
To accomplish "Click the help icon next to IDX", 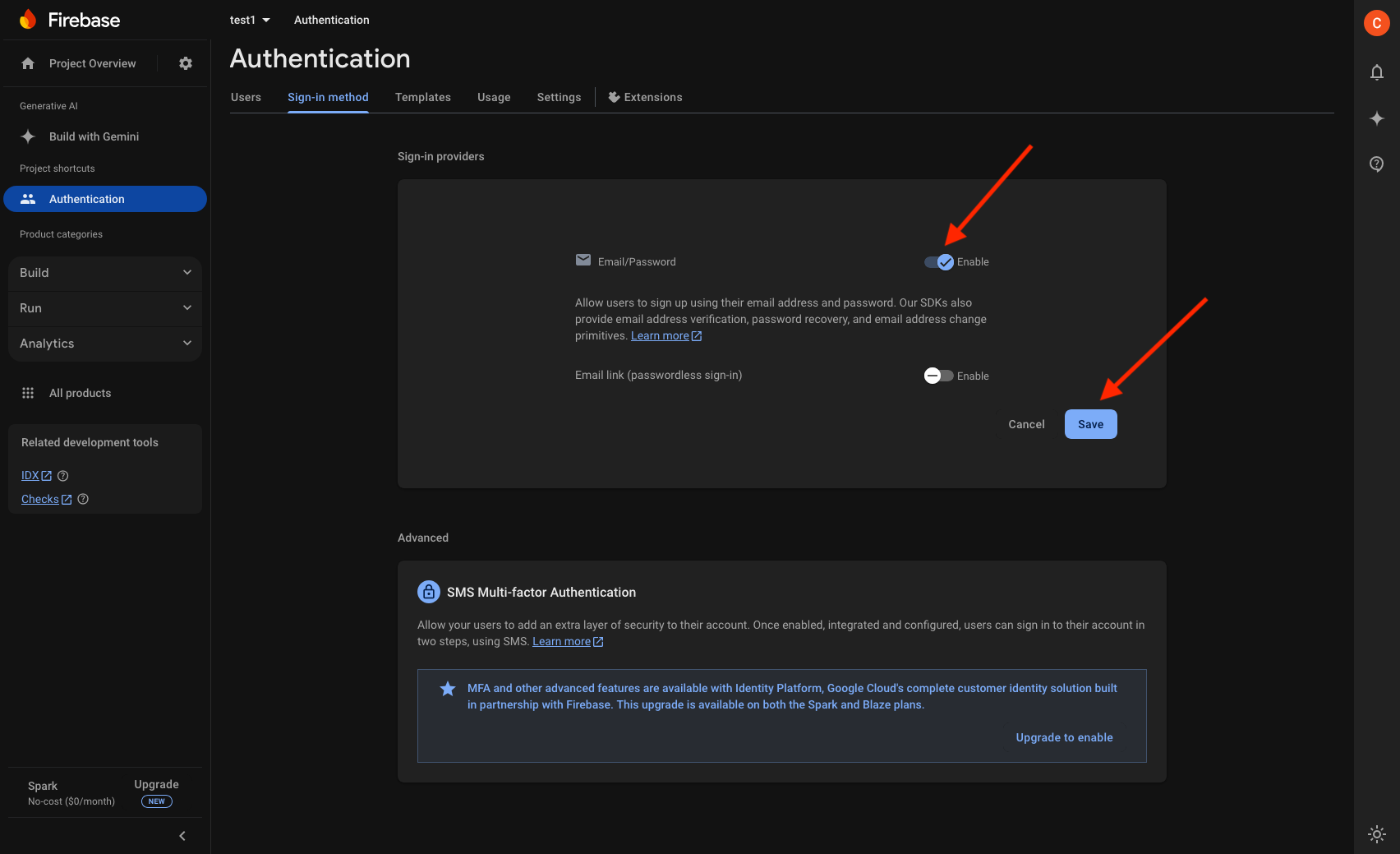I will point(63,476).
